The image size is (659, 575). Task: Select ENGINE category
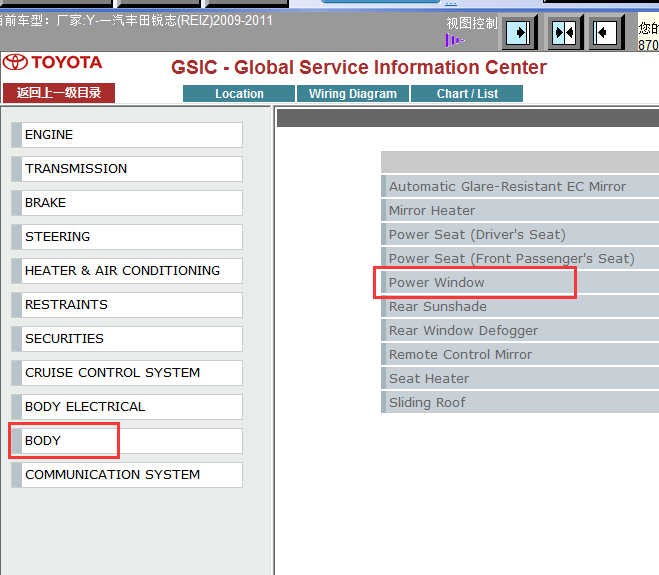(127, 135)
